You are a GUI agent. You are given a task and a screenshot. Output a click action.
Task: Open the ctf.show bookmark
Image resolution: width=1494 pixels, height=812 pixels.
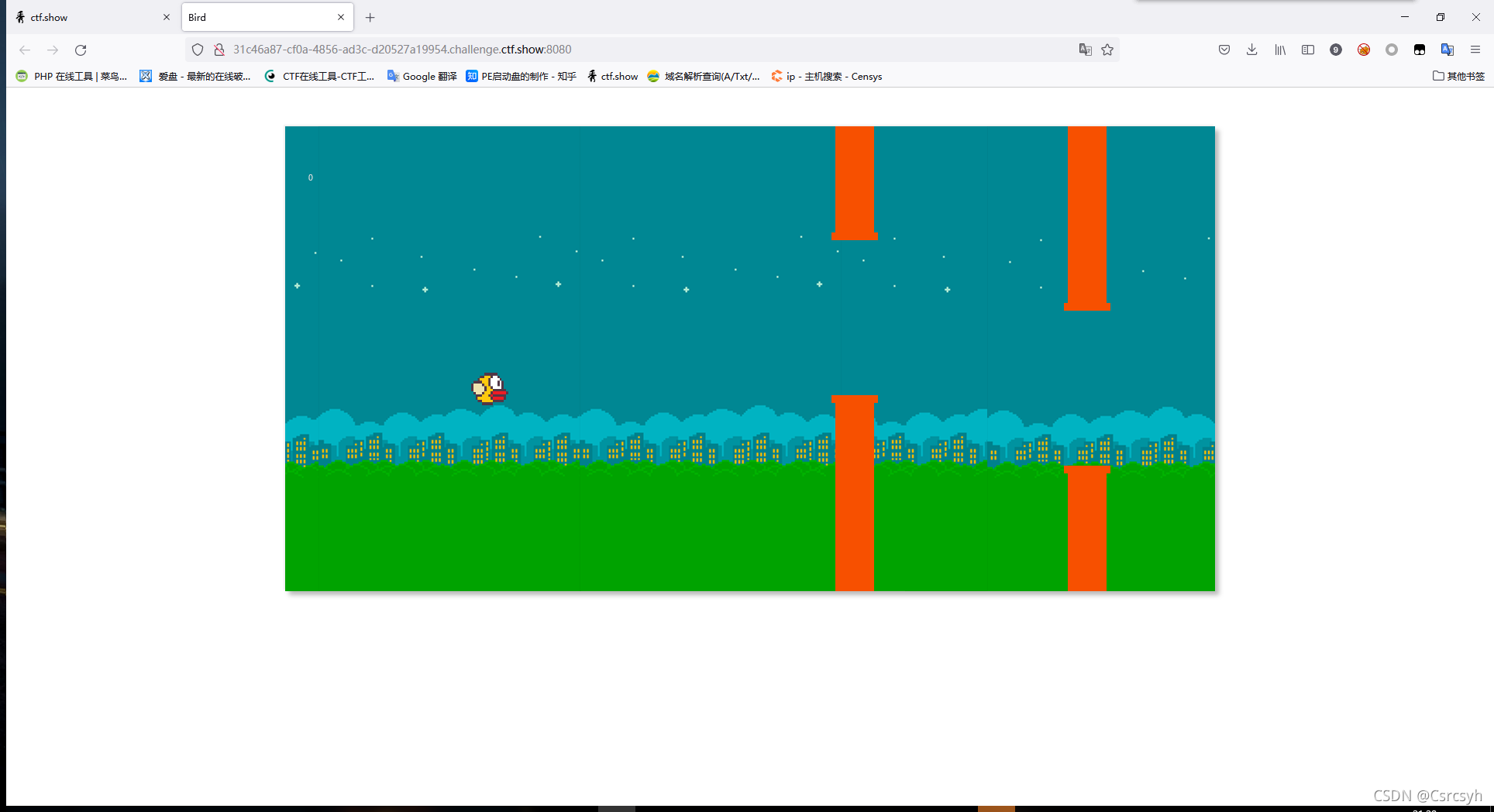pyautogui.click(x=612, y=76)
